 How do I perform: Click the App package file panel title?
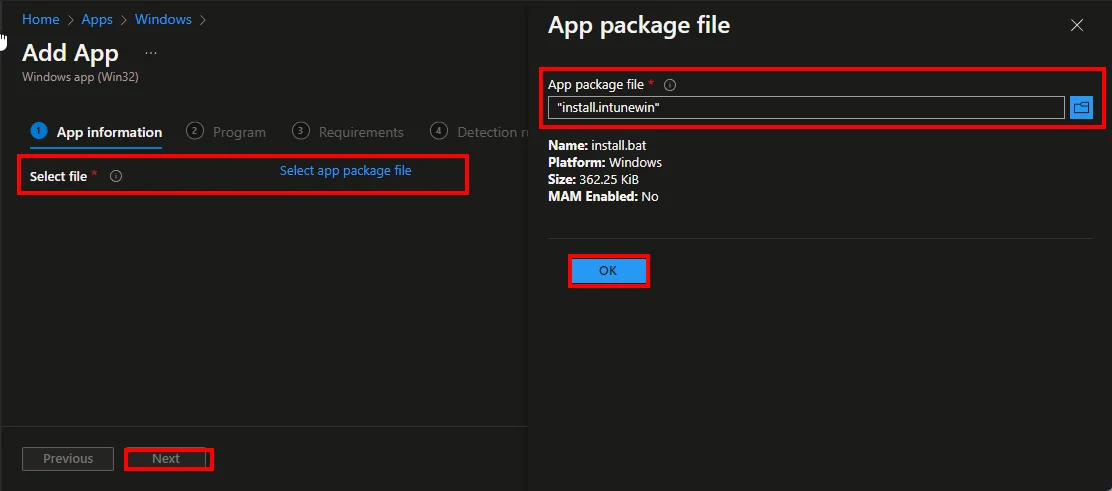pos(639,26)
